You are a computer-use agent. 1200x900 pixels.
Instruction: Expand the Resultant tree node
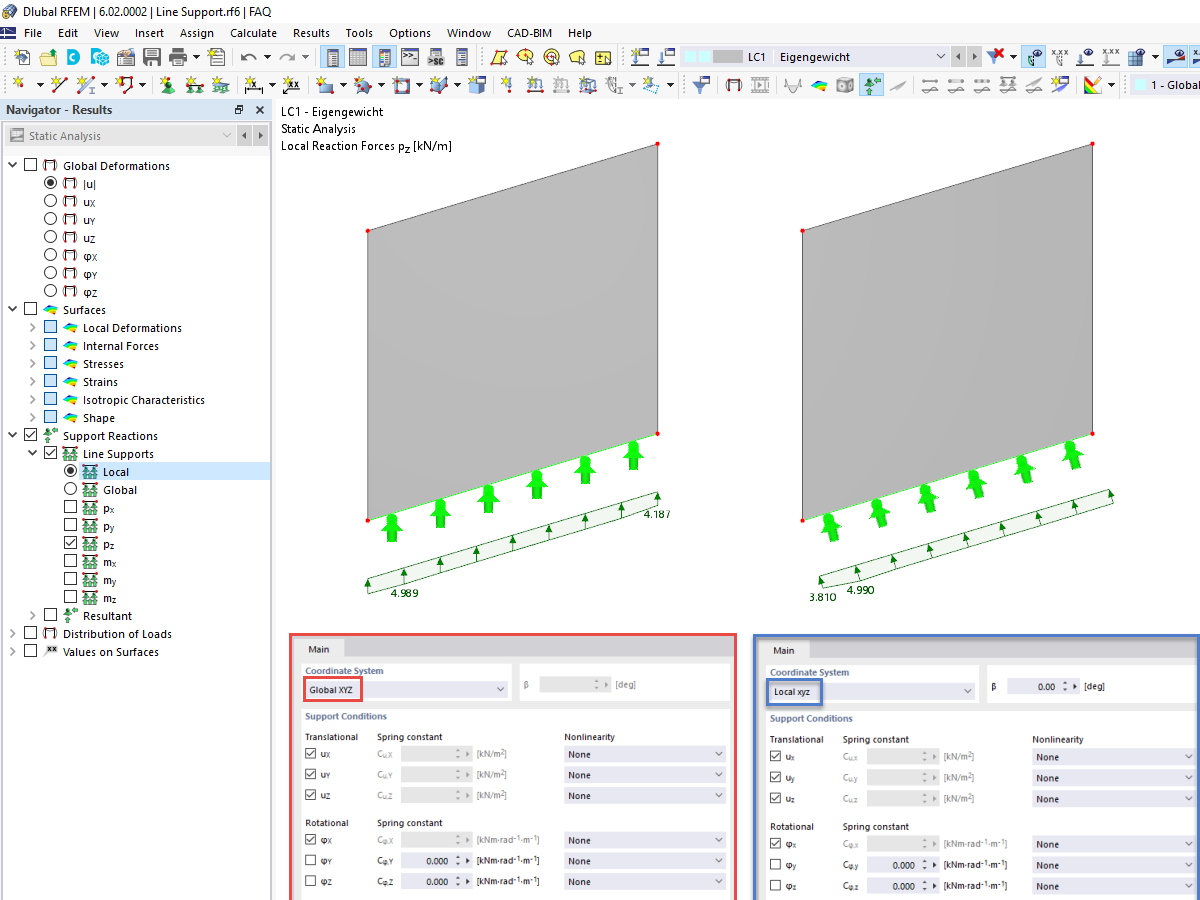32,616
